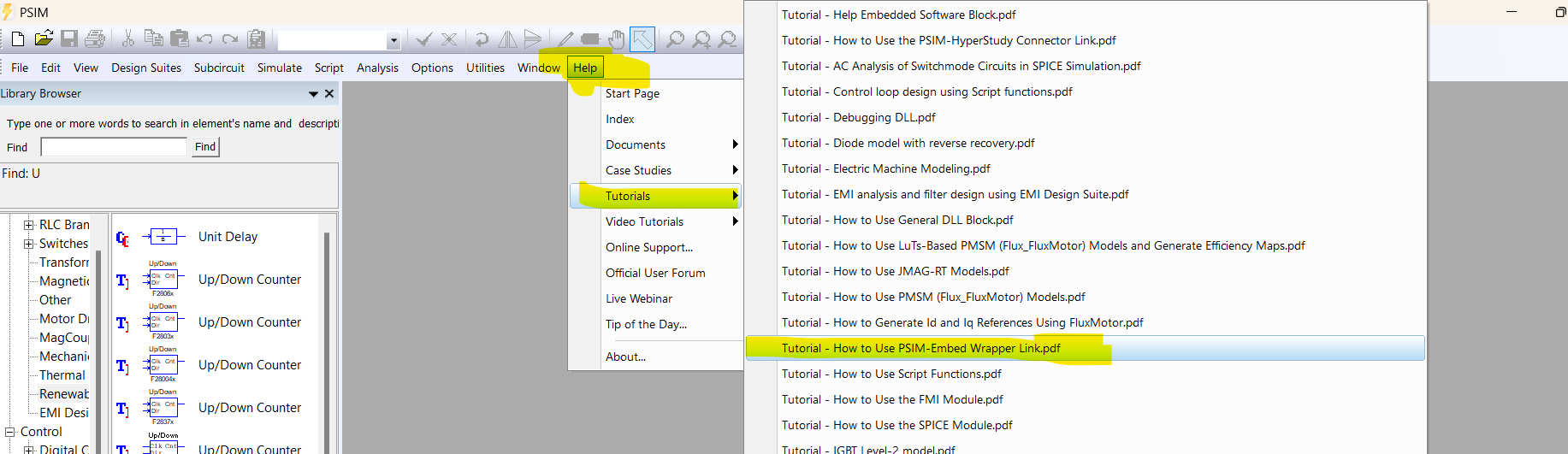
Task: Zoom to region with first magnifier
Action: click(x=675, y=39)
